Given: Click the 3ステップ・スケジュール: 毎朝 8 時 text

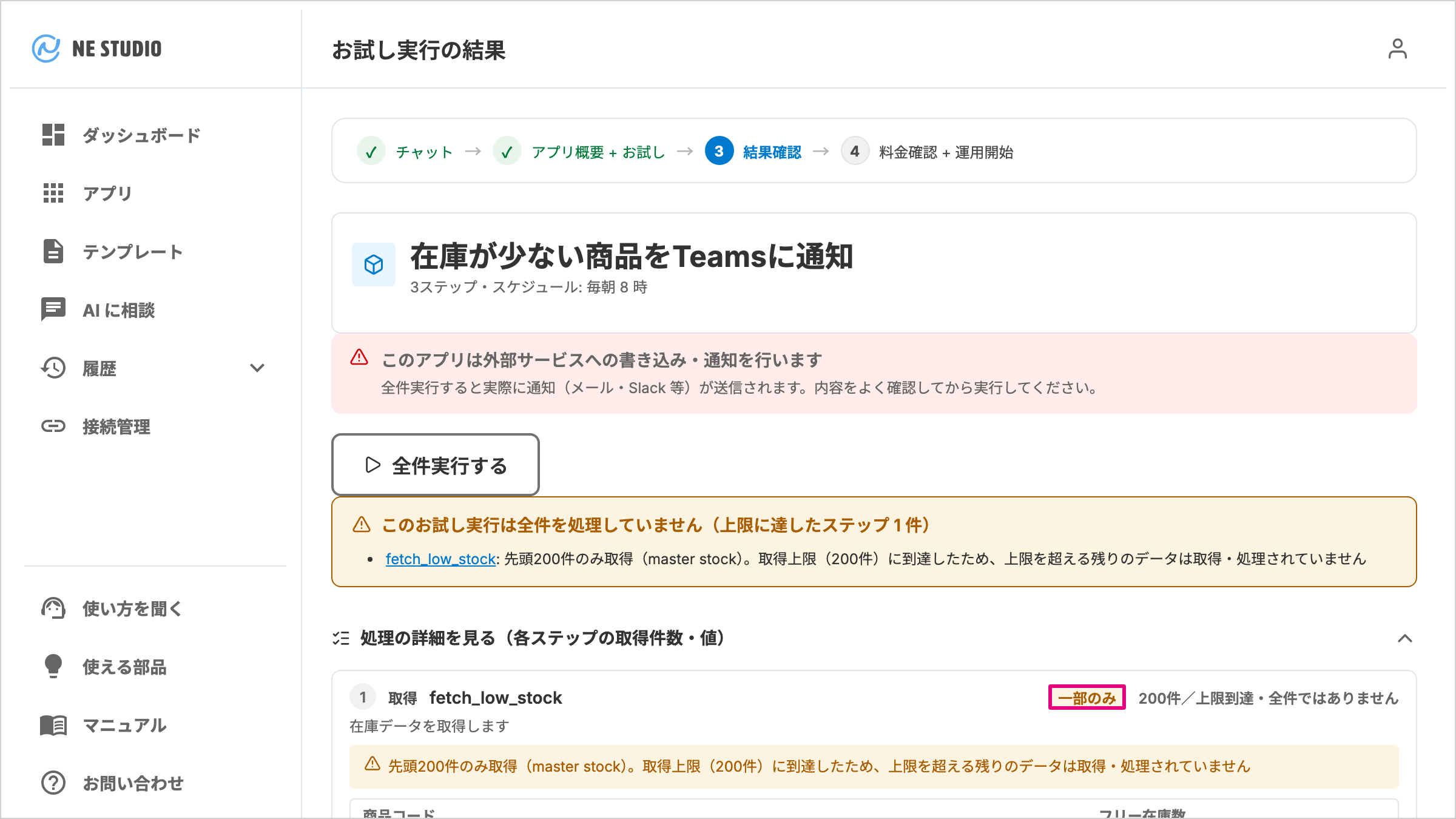Looking at the screenshot, I should tap(528, 287).
